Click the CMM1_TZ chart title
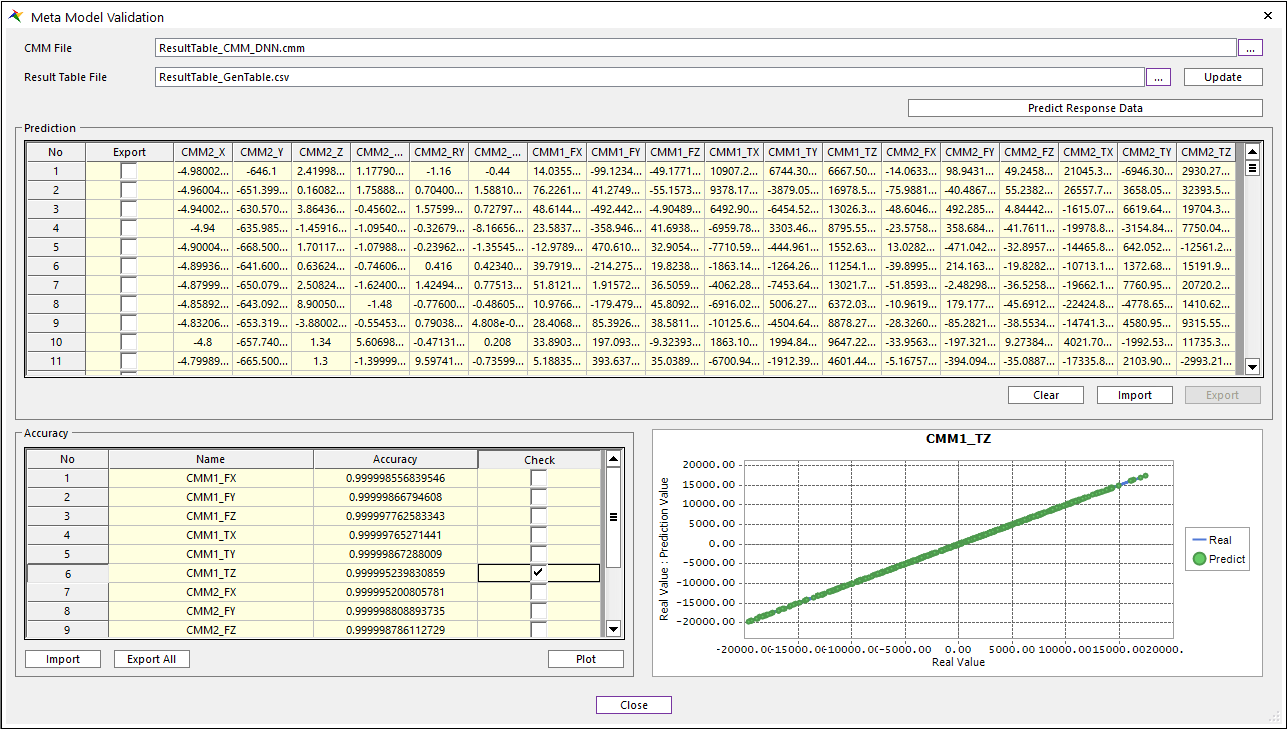Image resolution: width=1287 pixels, height=729 pixels. tap(957, 438)
